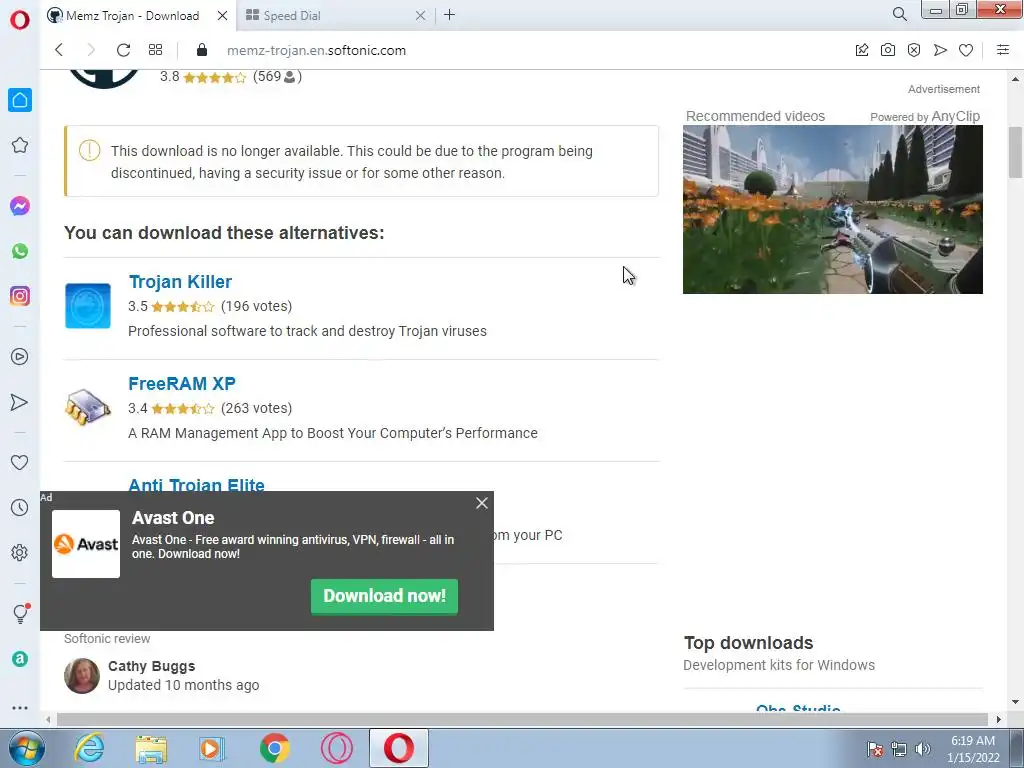Open the Windows Start menu
Image resolution: width=1024 pixels, height=768 pixels.
pos(25,748)
